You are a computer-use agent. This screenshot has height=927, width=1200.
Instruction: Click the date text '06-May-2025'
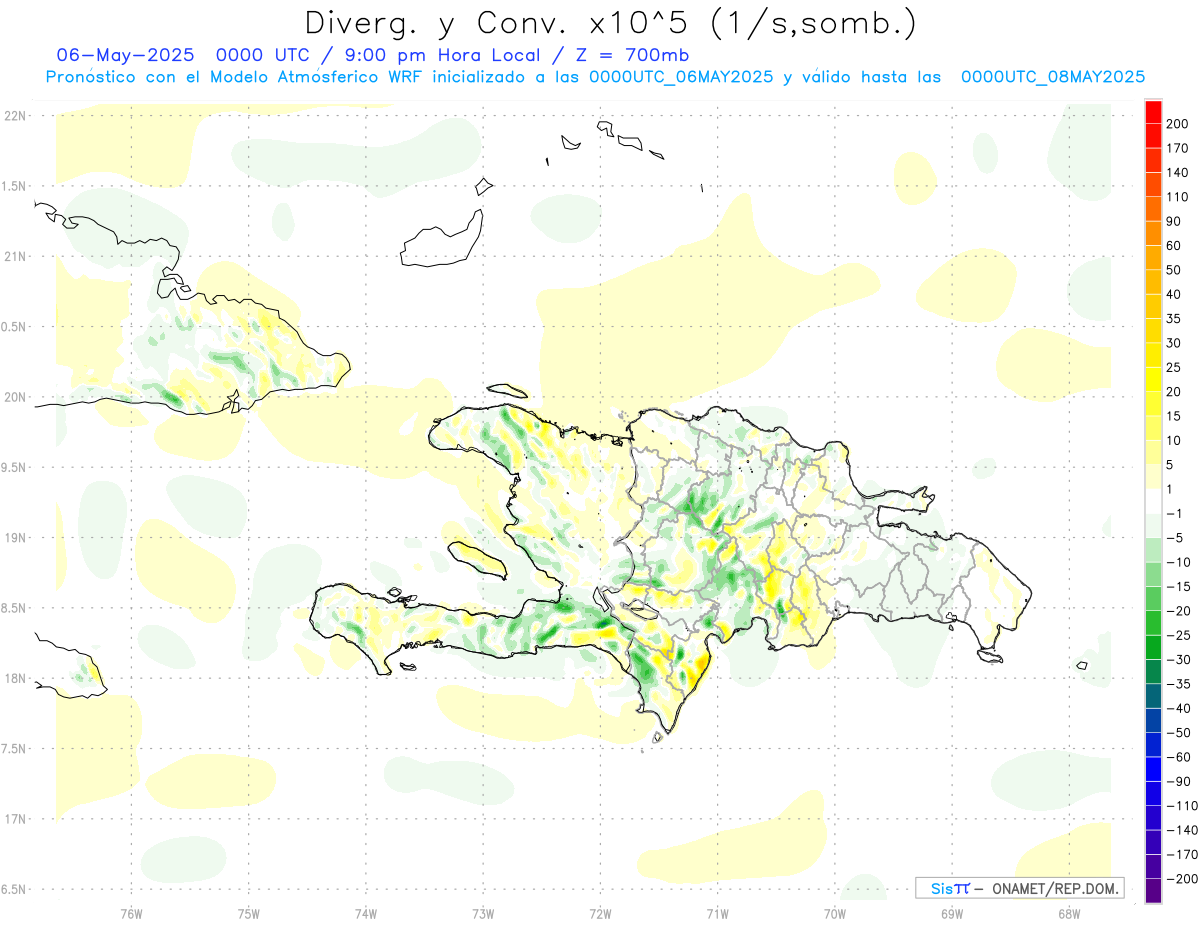125,55
